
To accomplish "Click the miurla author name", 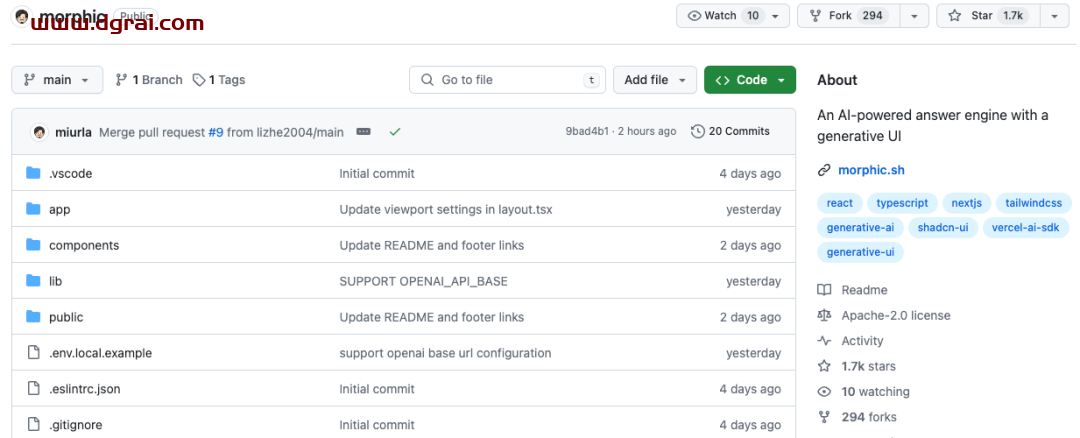I will (x=73, y=132).
